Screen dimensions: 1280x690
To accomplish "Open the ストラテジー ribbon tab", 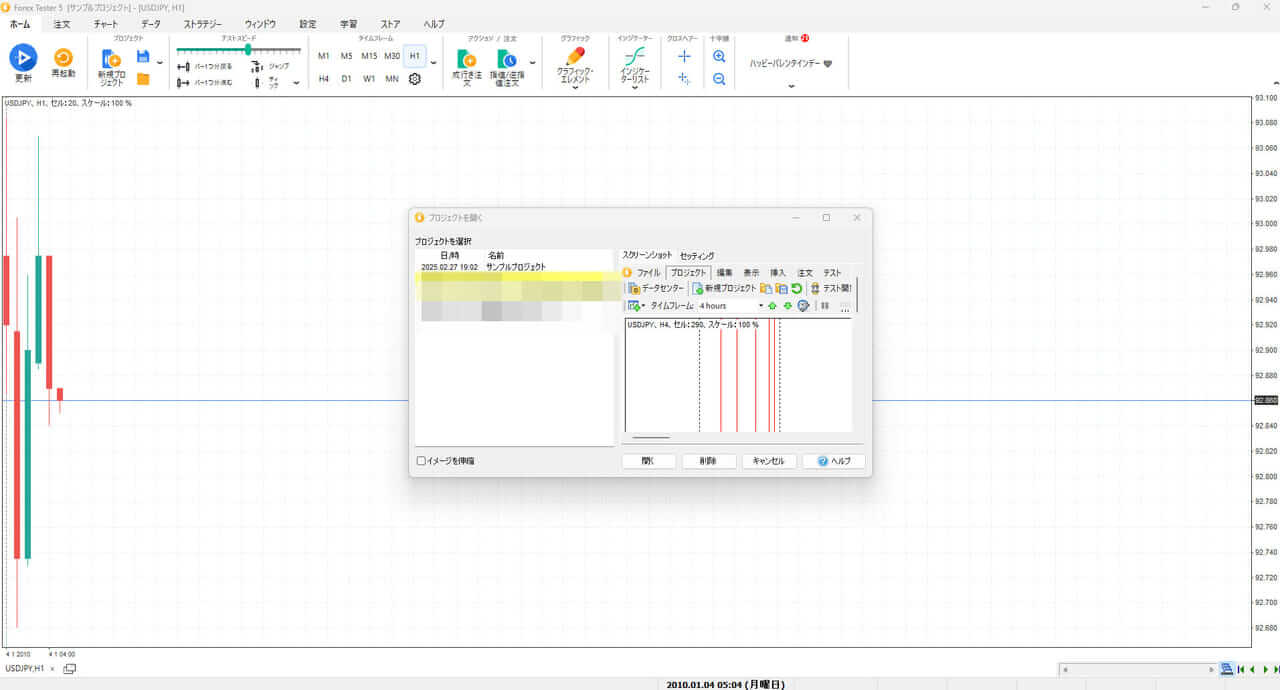I will [x=203, y=23].
